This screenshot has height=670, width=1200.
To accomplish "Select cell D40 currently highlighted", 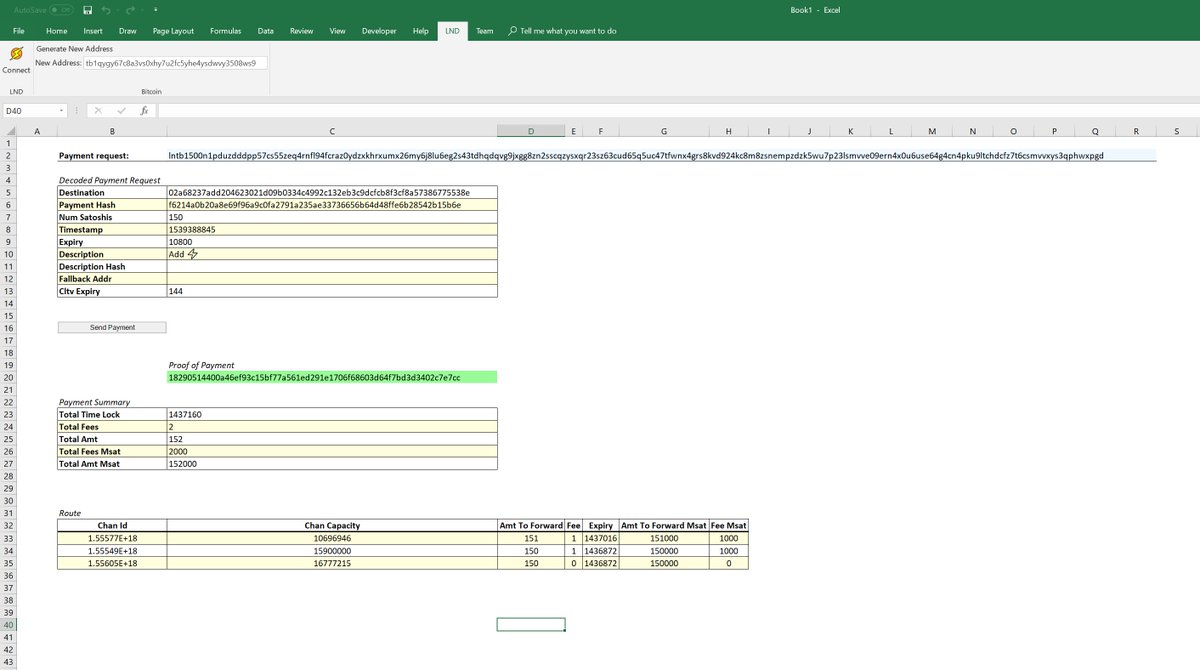I will point(530,623).
